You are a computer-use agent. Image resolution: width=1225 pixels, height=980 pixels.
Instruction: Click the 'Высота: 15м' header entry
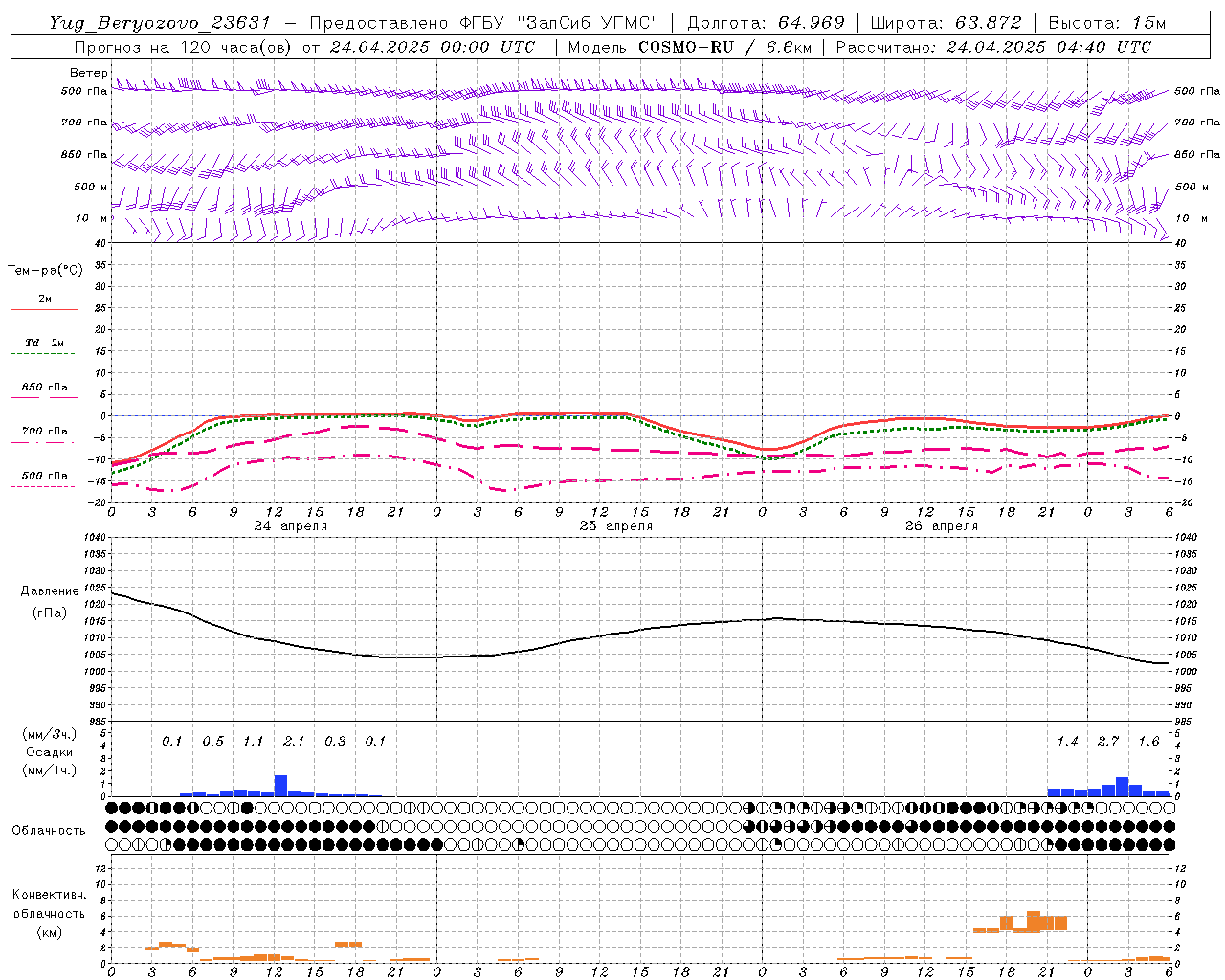[1107, 23]
